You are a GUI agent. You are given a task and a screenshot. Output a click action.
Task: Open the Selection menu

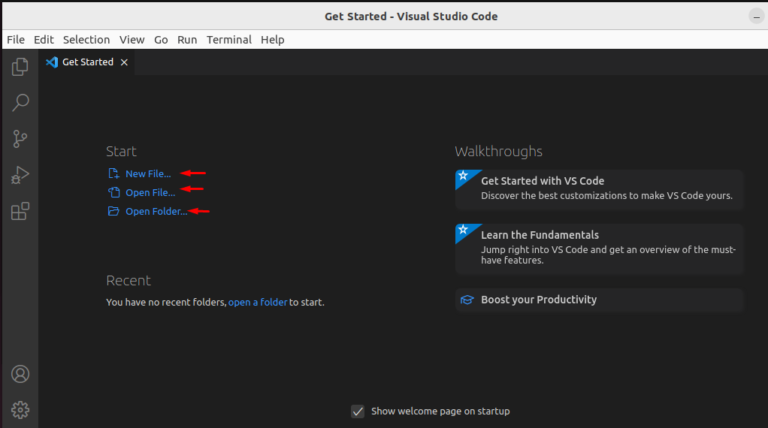86,40
